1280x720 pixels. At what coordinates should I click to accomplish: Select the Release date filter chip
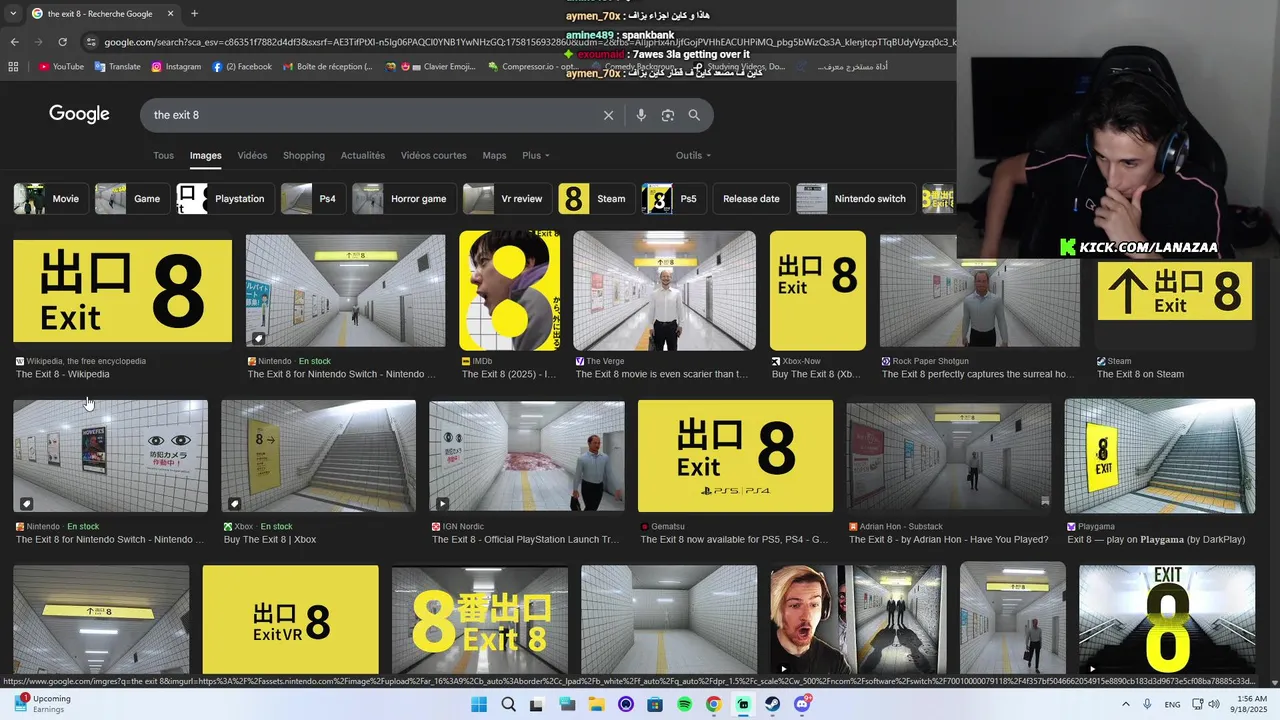pyautogui.click(x=751, y=198)
